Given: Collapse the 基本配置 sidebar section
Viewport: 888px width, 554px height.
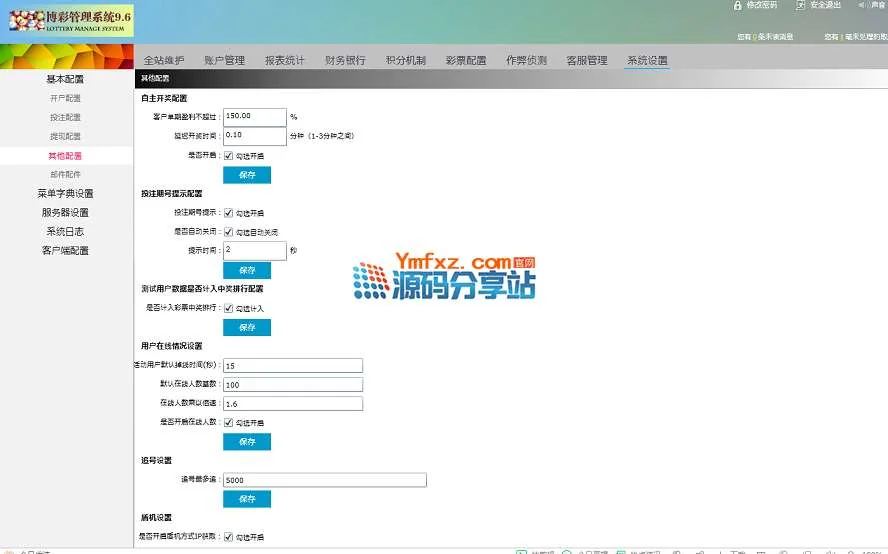Looking at the screenshot, I should tap(65, 79).
